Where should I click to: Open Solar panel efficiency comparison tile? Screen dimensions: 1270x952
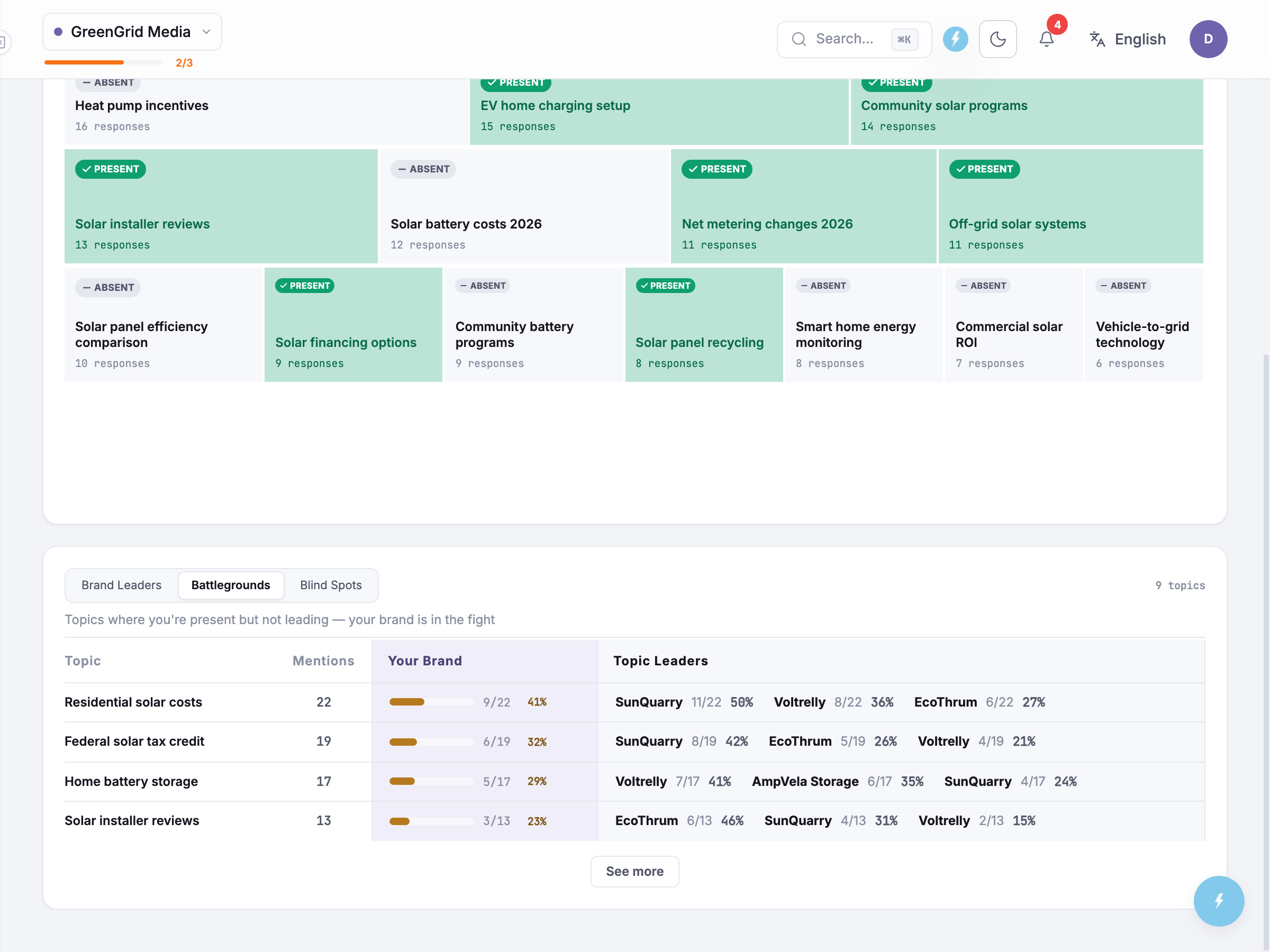164,324
